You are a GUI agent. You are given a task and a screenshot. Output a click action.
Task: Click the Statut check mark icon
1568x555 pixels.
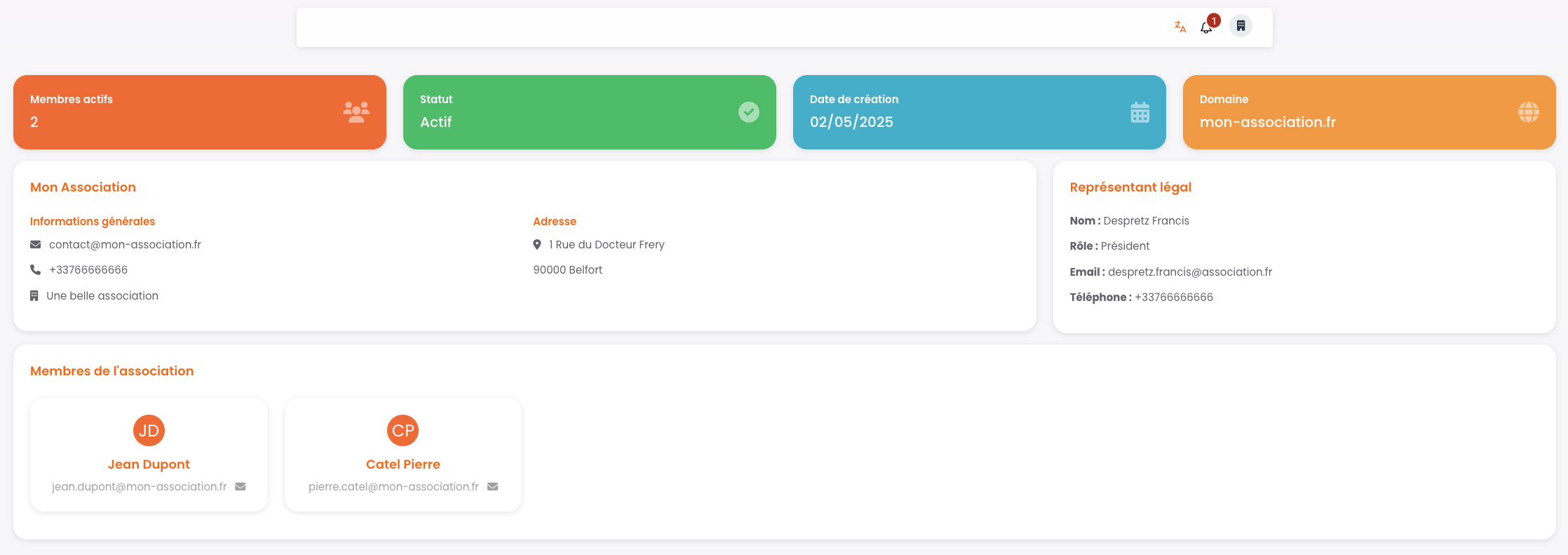(748, 112)
